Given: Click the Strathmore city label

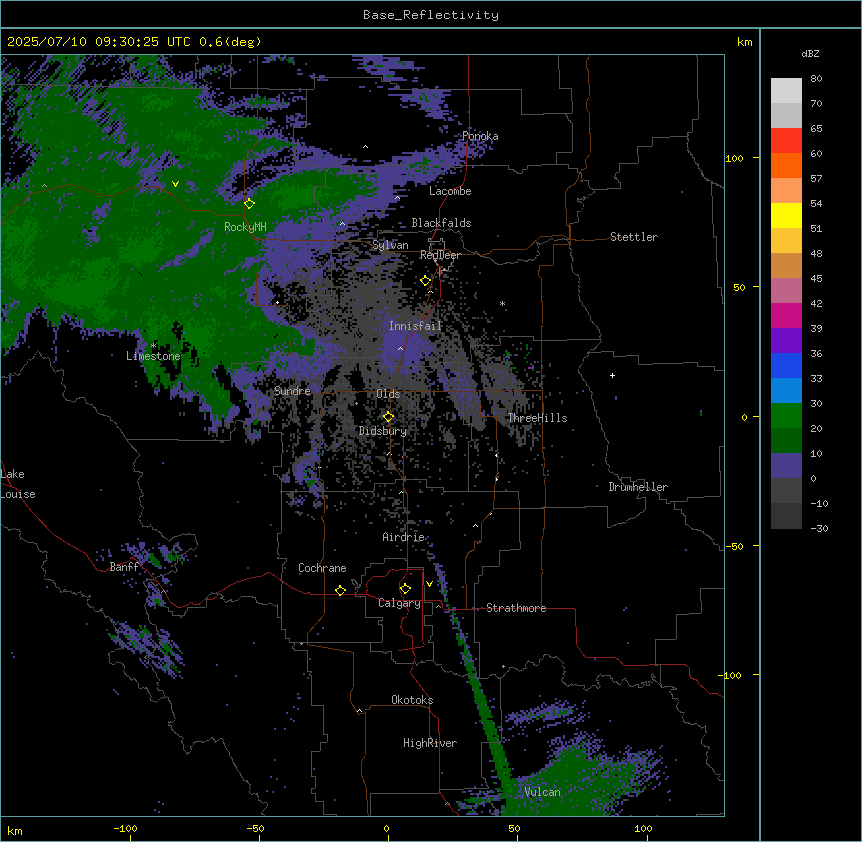Looking at the screenshot, I should 516,608.
